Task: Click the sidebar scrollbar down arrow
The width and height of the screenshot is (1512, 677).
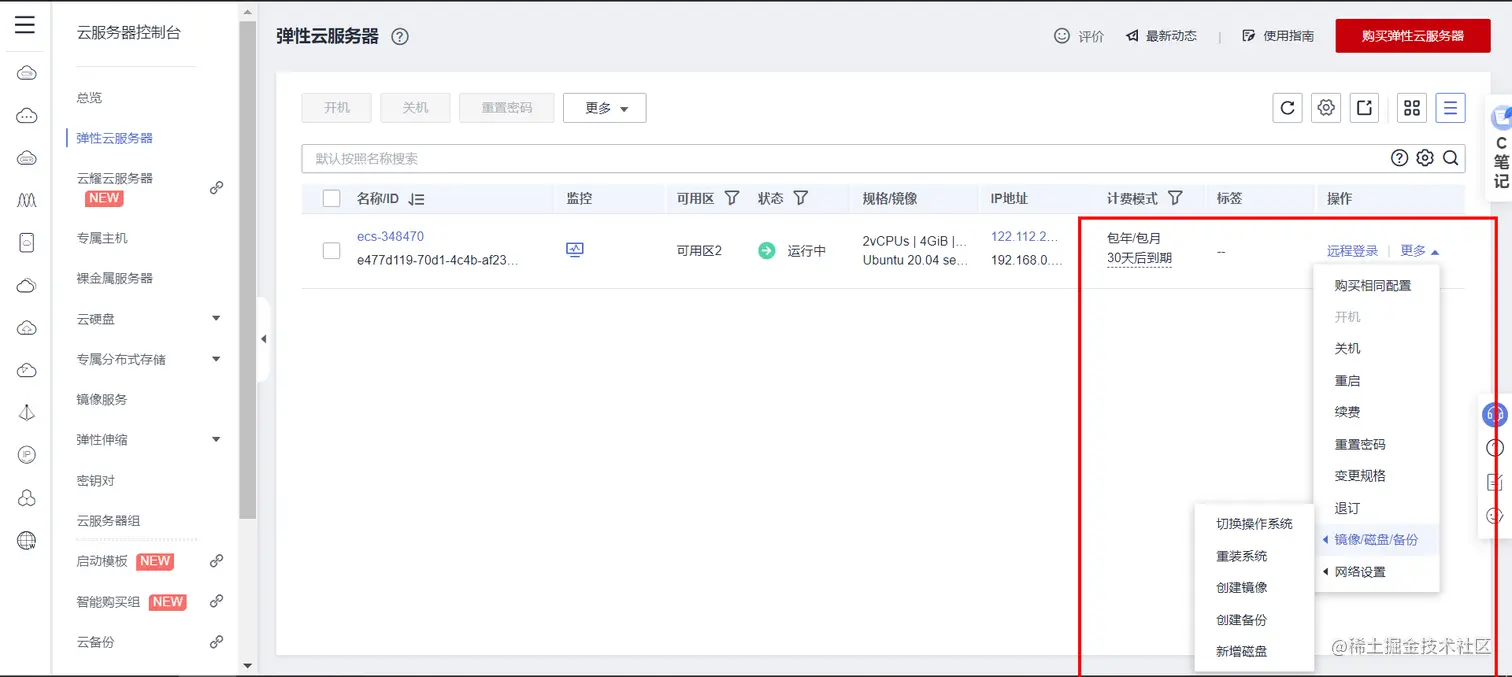Action: point(248,665)
